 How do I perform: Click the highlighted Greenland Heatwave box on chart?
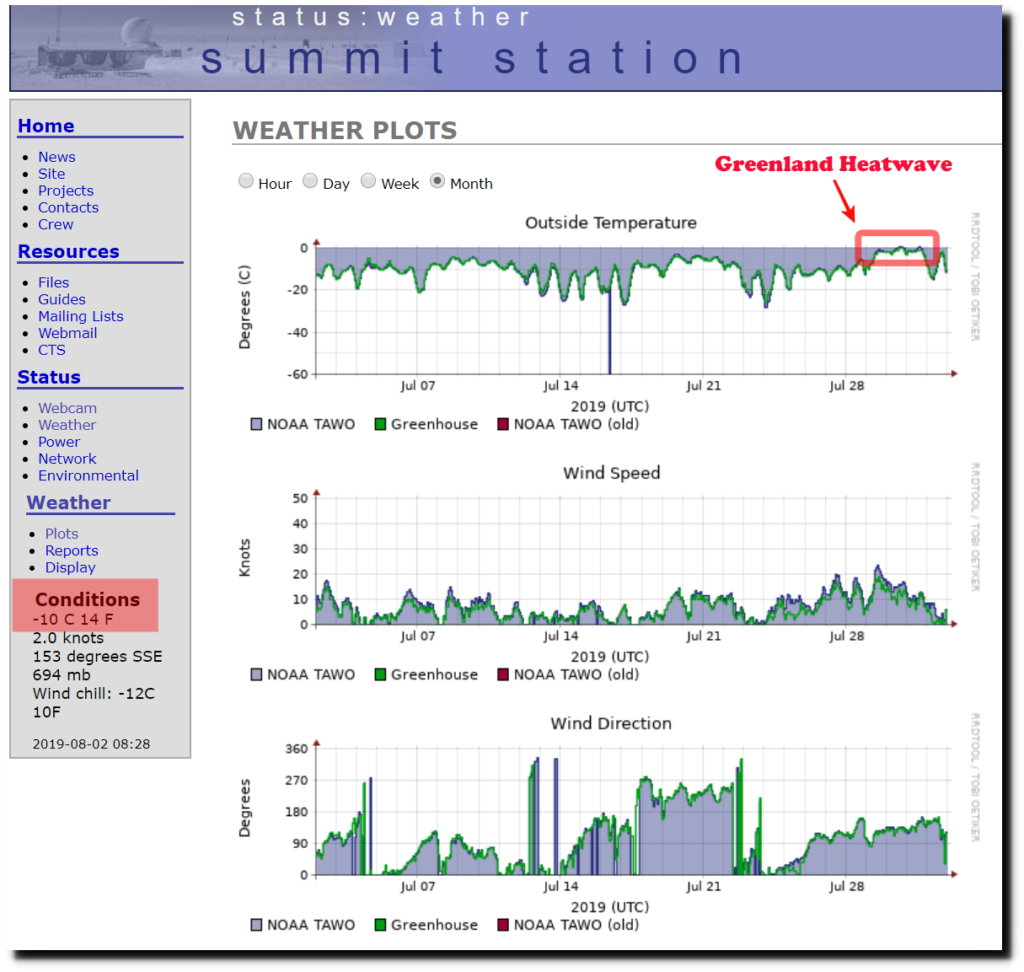[897, 248]
